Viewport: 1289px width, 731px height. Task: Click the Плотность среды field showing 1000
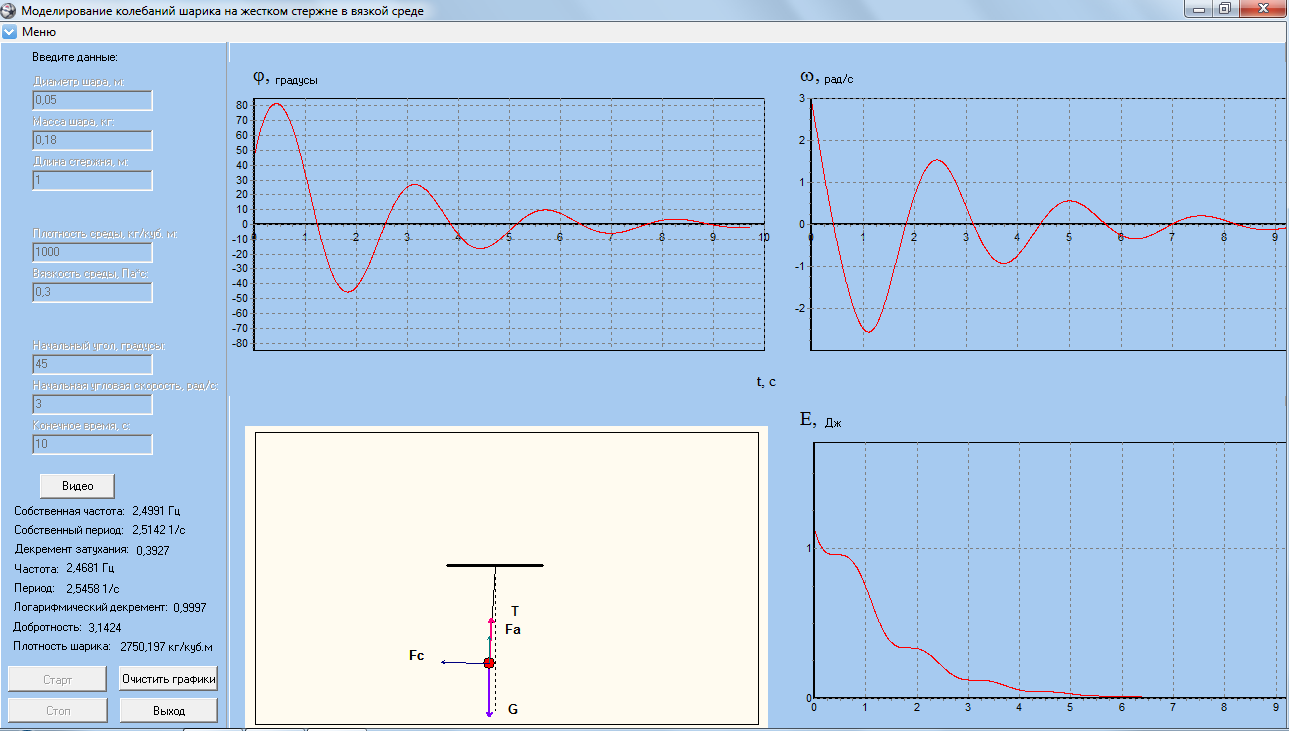pos(92,252)
